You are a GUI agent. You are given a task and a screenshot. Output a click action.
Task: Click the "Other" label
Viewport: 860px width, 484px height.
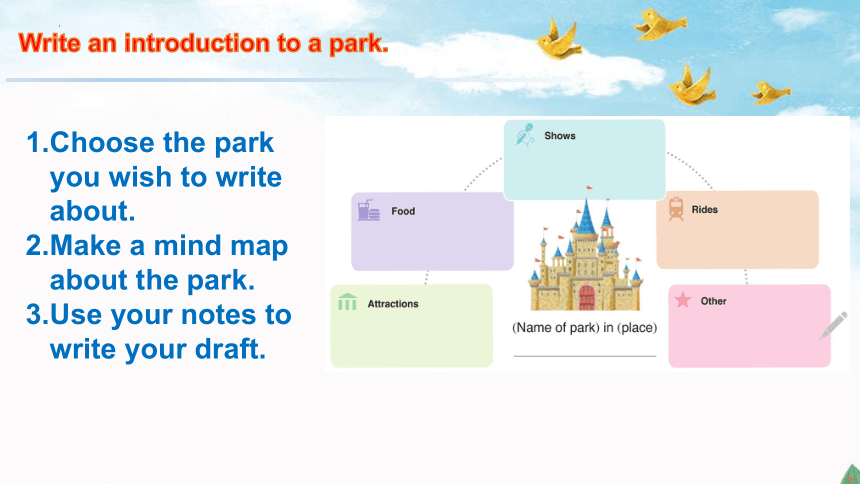(x=713, y=301)
